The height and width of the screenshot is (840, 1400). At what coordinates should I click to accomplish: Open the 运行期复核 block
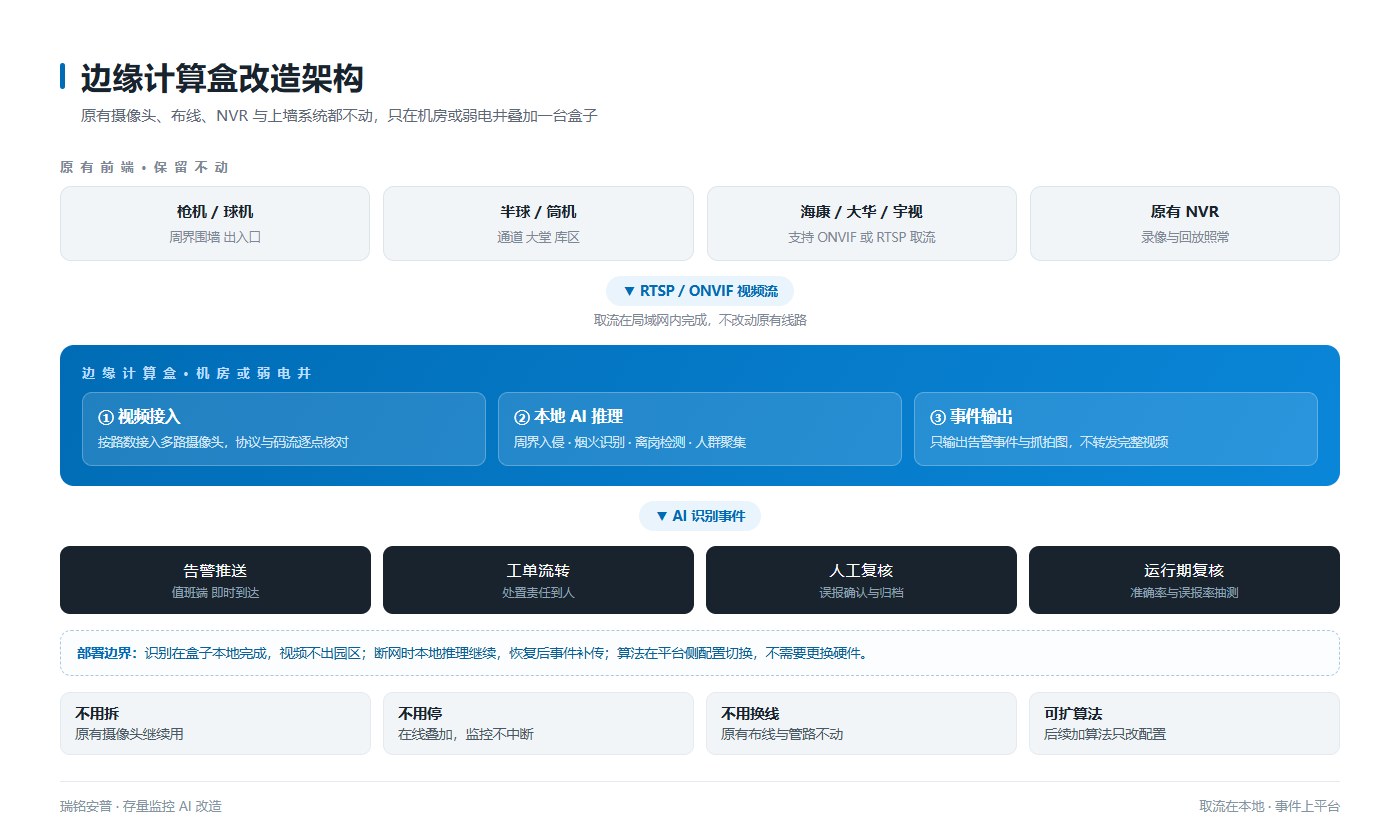click(x=1184, y=580)
